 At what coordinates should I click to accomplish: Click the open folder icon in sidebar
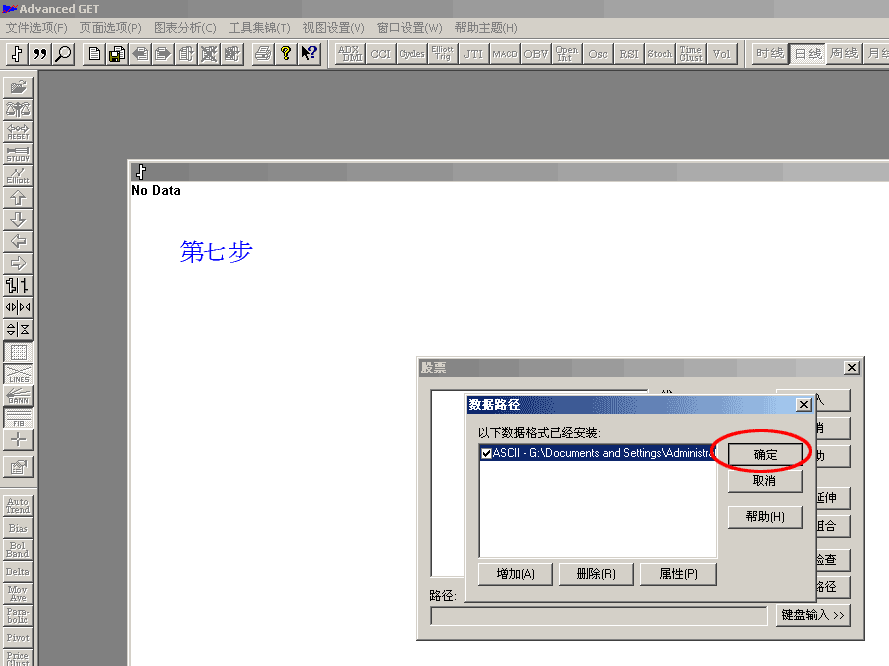point(18,87)
